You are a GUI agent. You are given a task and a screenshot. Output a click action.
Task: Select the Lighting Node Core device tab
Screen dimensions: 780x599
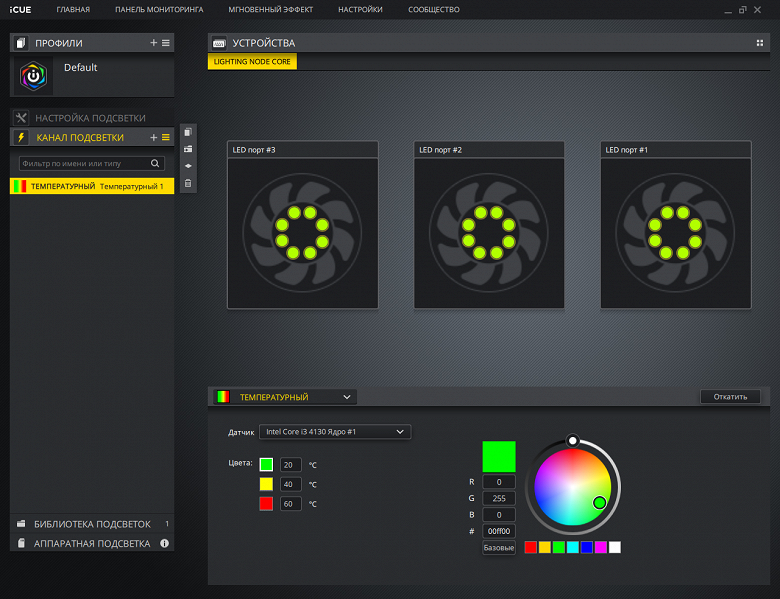click(x=252, y=62)
